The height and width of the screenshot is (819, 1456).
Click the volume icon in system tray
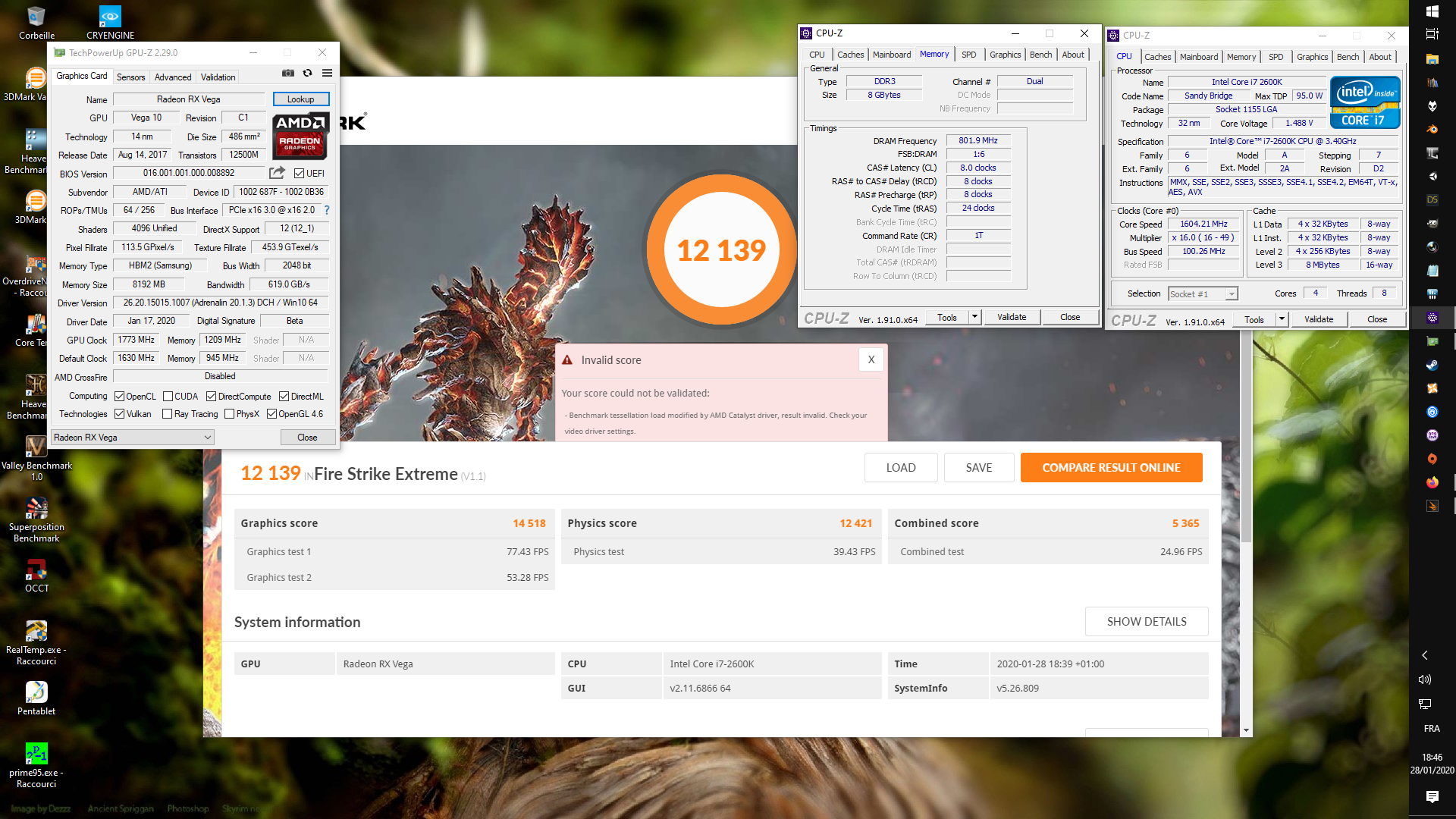1425,679
